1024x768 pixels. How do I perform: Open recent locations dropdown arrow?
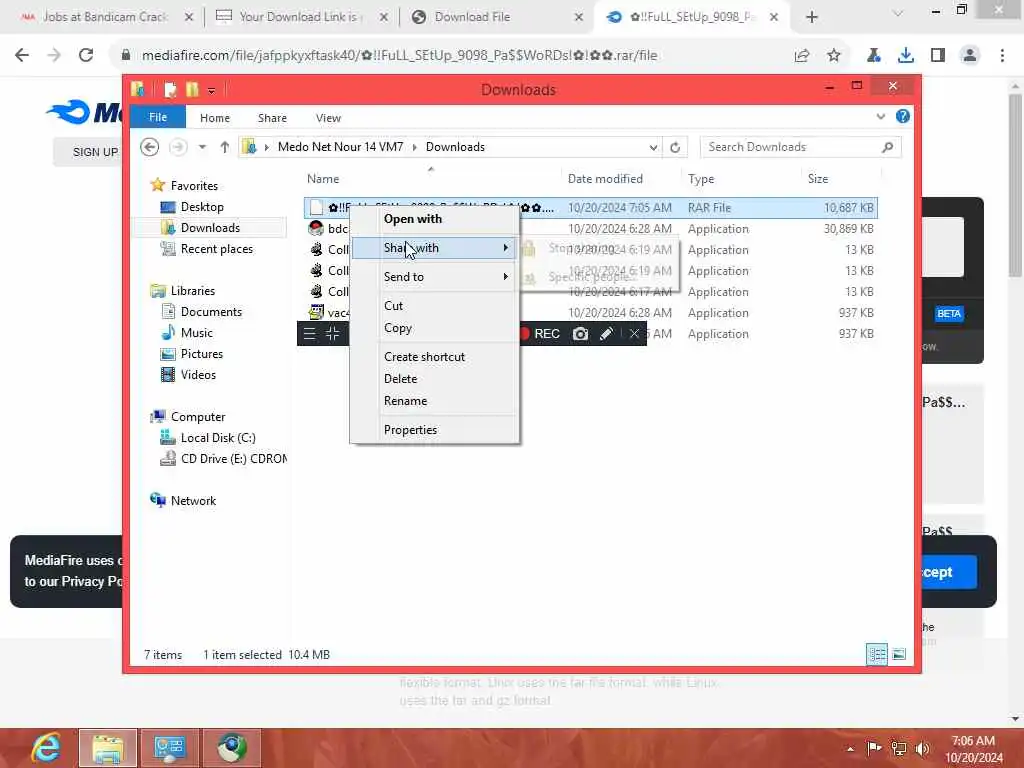202,147
